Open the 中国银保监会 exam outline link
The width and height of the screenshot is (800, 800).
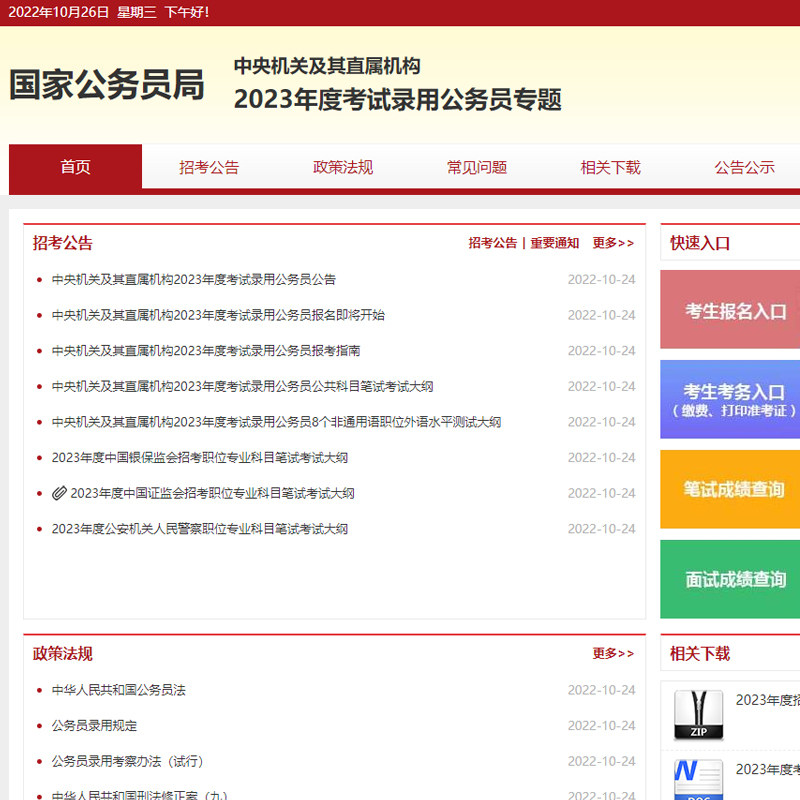coord(199,458)
